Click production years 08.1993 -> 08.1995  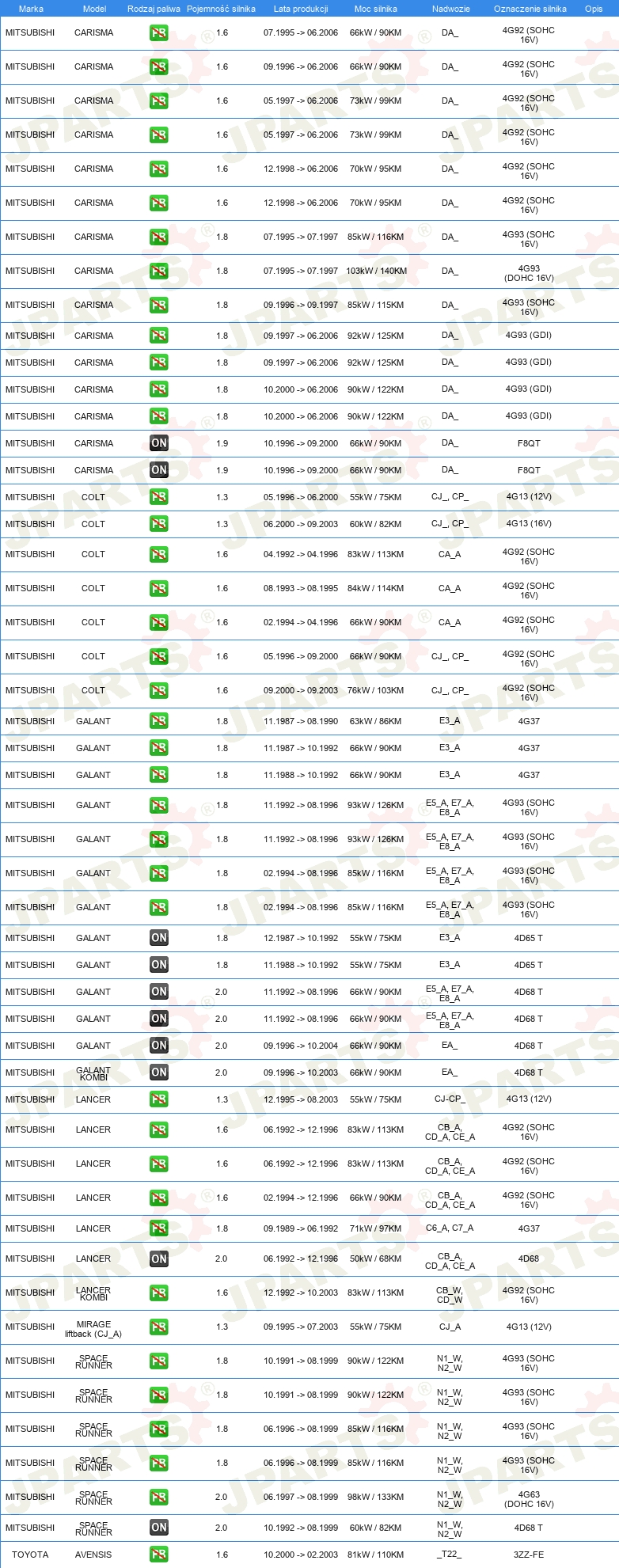click(x=301, y=588)
